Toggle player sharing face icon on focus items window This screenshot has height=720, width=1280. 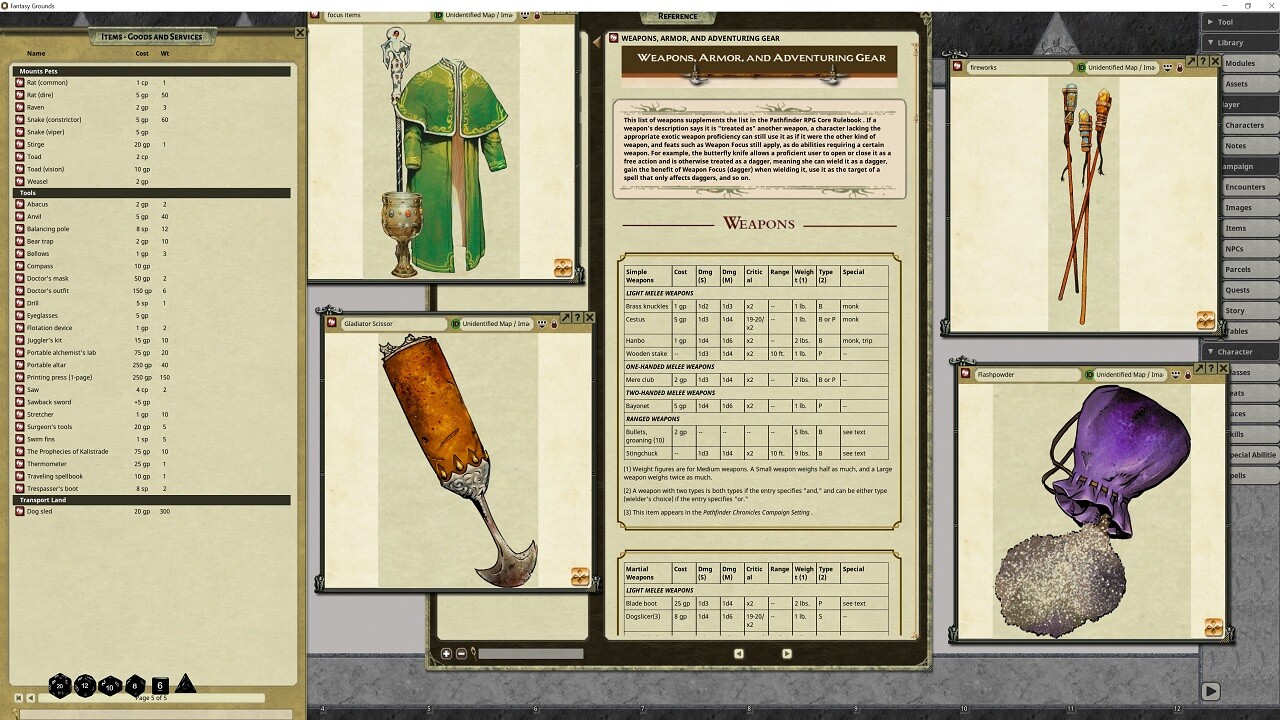[524, 16]
